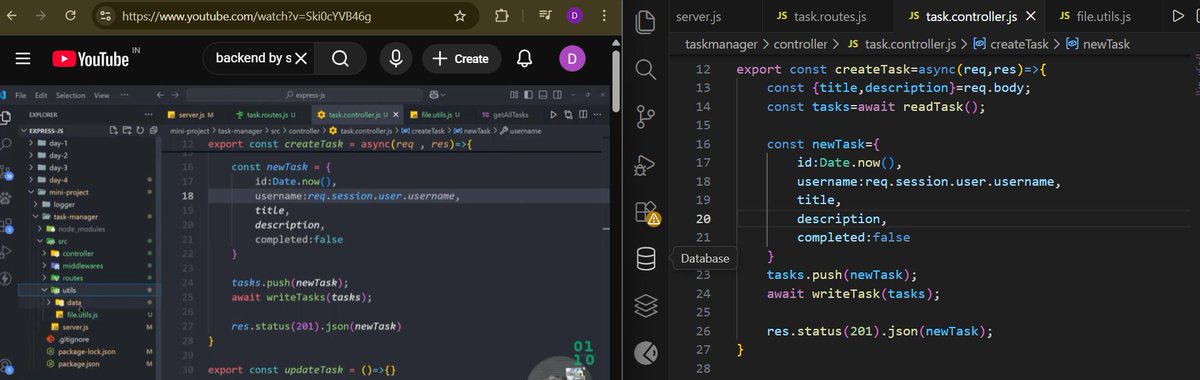Open Explorer in right VS Code activity bar
The width and height of the screenshot is (1200, 380).
point(645,21)
